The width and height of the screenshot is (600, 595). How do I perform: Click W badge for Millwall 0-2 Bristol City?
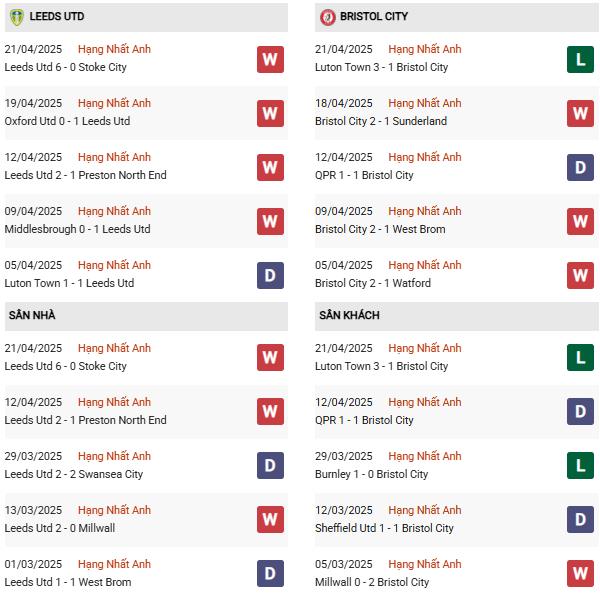(x=580, y=574)
